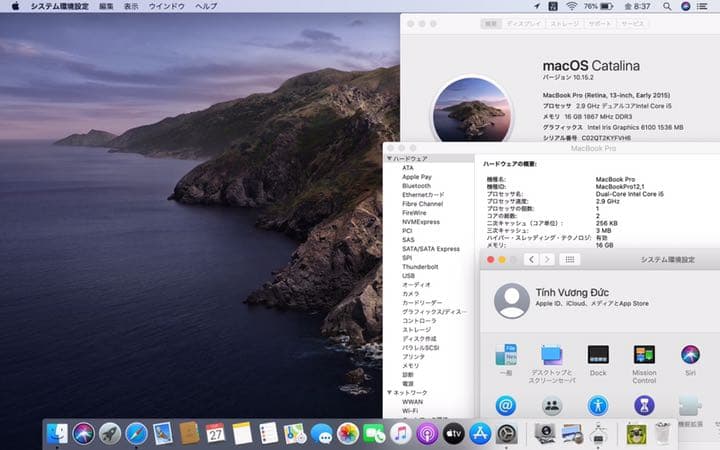Image resolution: width=720 pixels, height=450 pixels.
Task: Select Fibre Channel in hardware list
Action: coord(422,203)
